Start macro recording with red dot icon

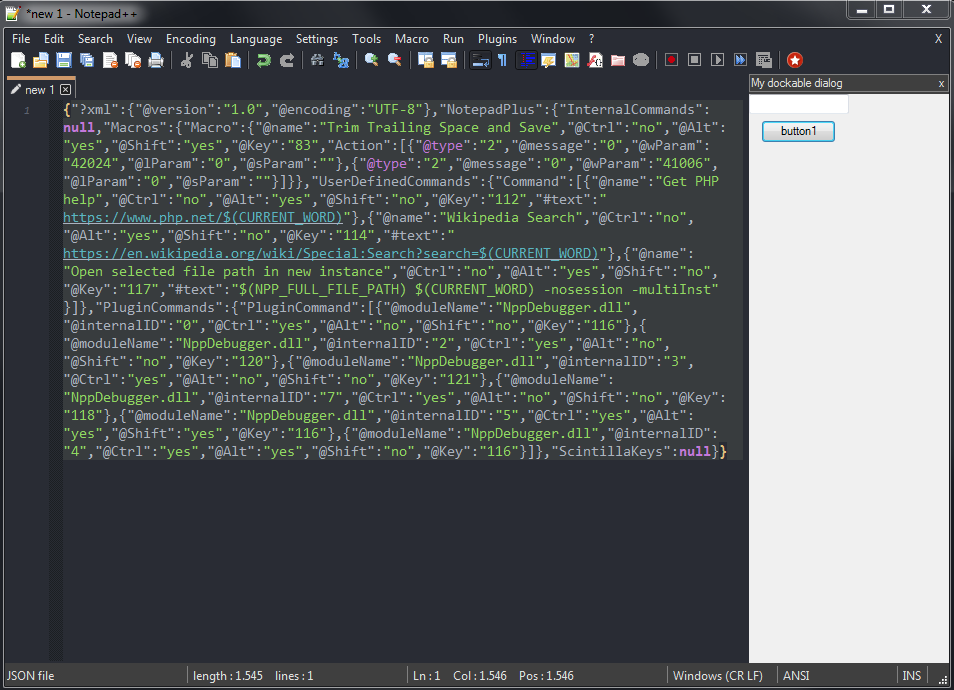(671, 61)
